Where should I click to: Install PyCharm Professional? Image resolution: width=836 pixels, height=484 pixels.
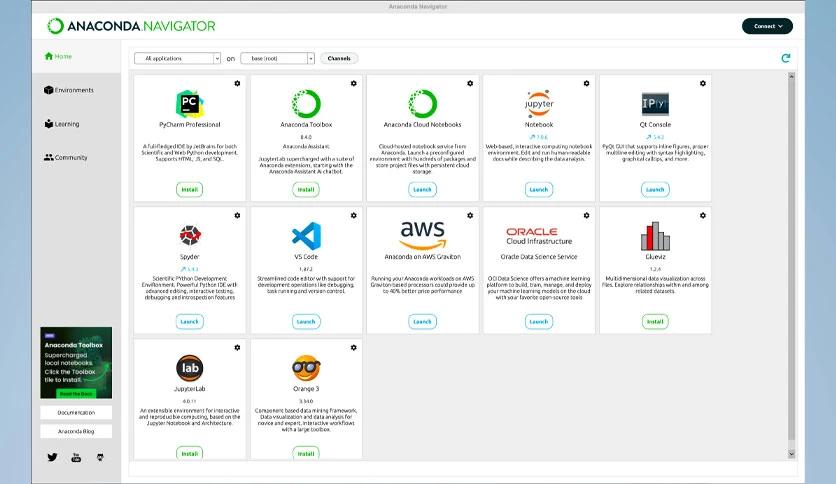189,189
